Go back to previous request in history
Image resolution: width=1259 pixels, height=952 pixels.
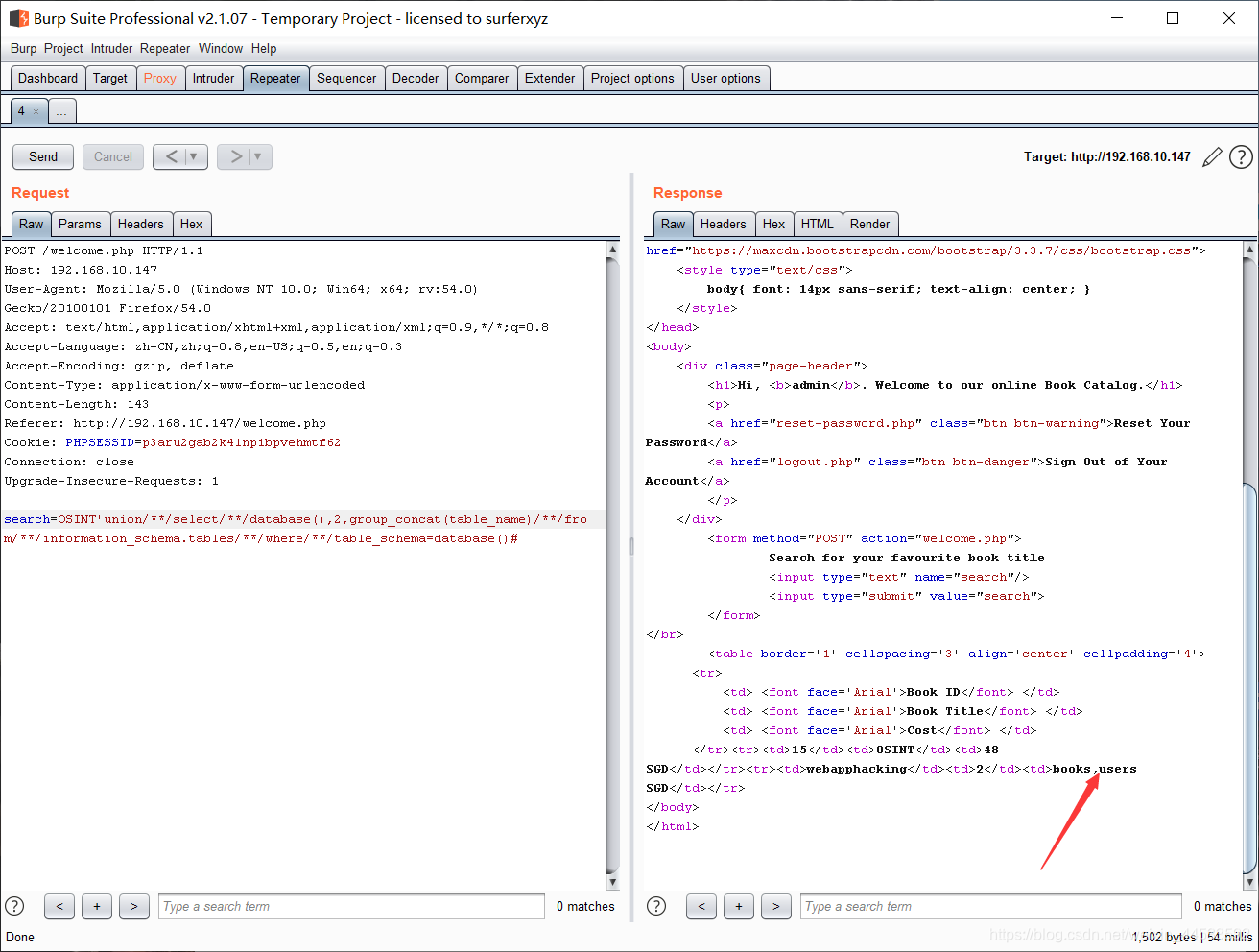pyautogui.click(x=171, y=156)
